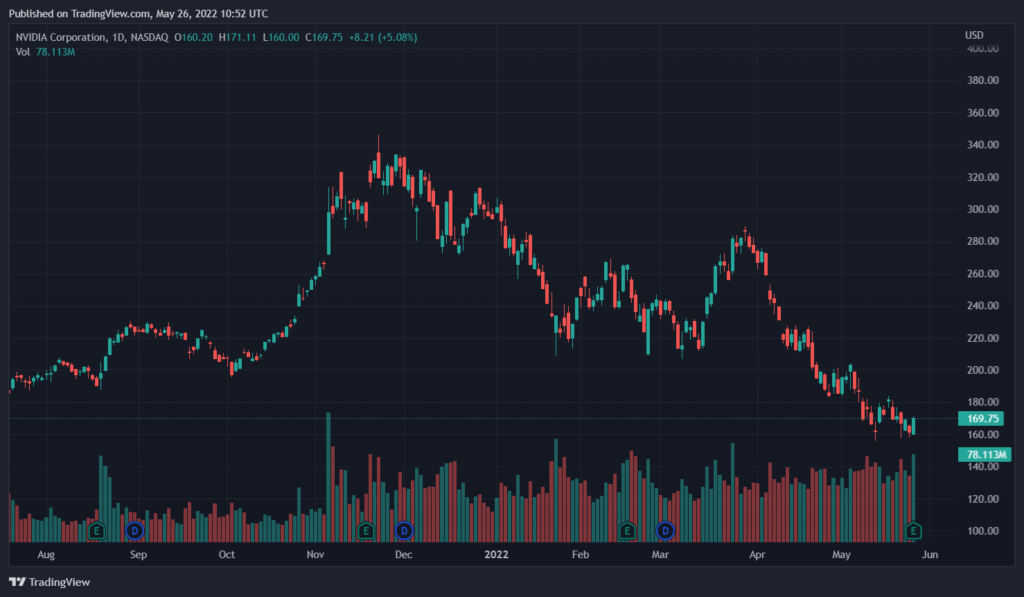Click the USD currency label on price axis
The height and width of the screenshot is (597, 1024).
974,36
